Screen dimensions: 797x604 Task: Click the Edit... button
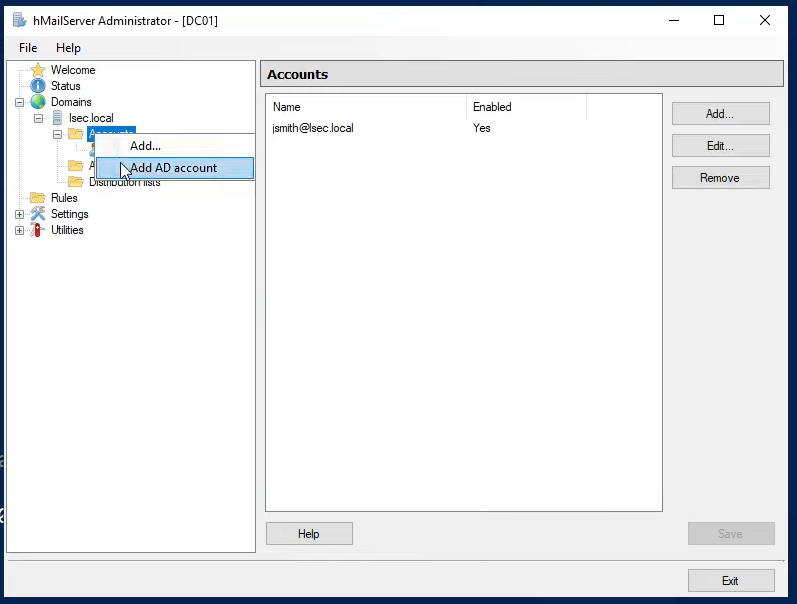[720, 146]
